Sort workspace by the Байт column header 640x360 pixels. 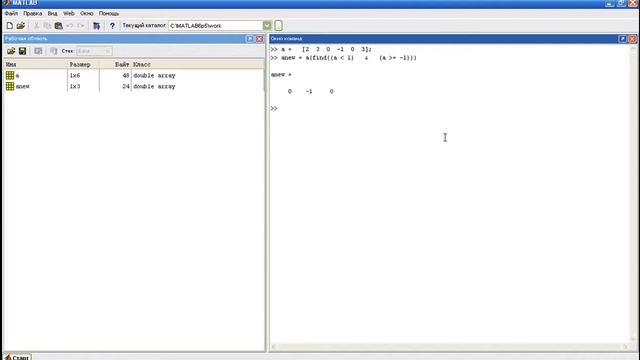(115, 64)
